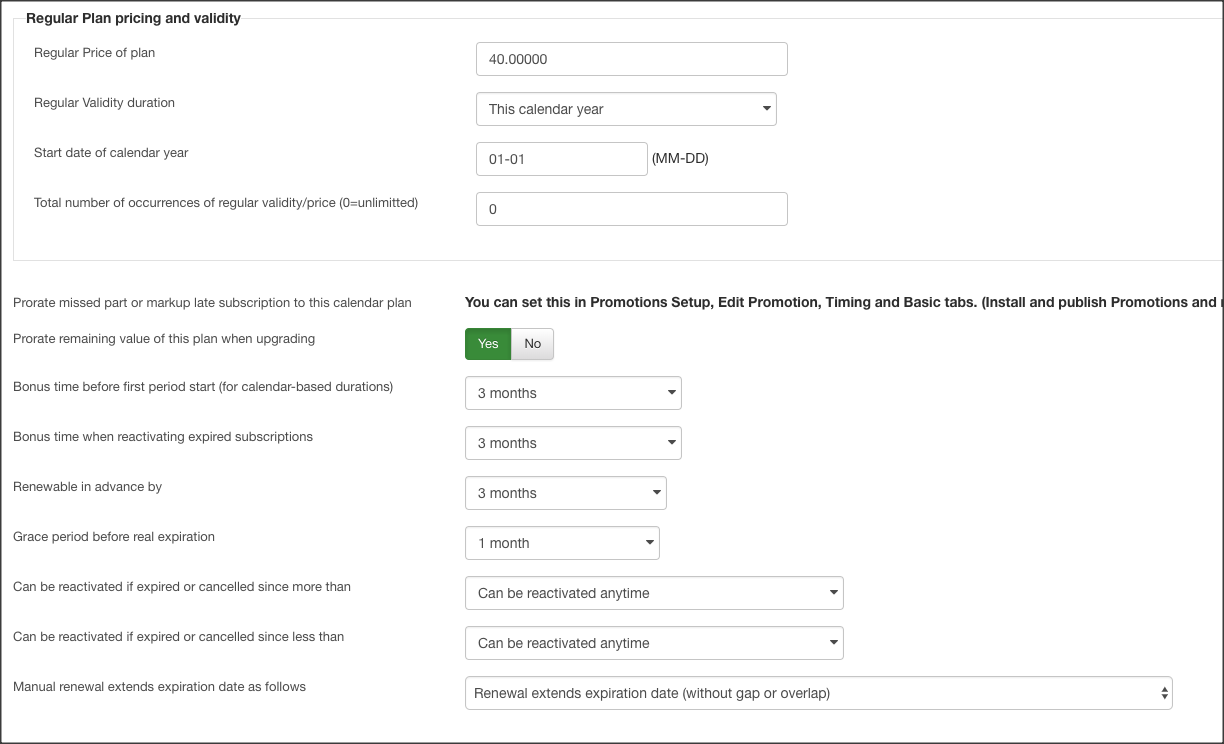Open Bonus time when reactivating dropdown
The height and width of the screenshot is (744, 1224).
573,443
